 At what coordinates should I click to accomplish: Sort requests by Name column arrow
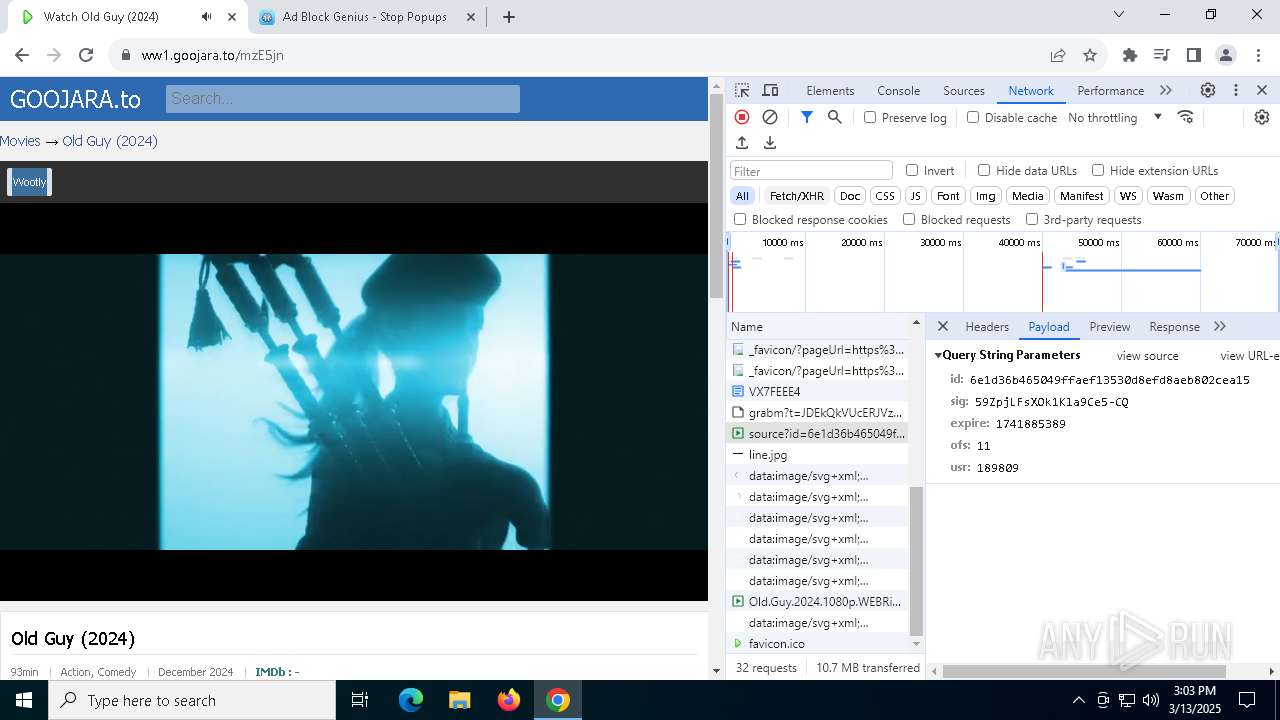(915, 323)
